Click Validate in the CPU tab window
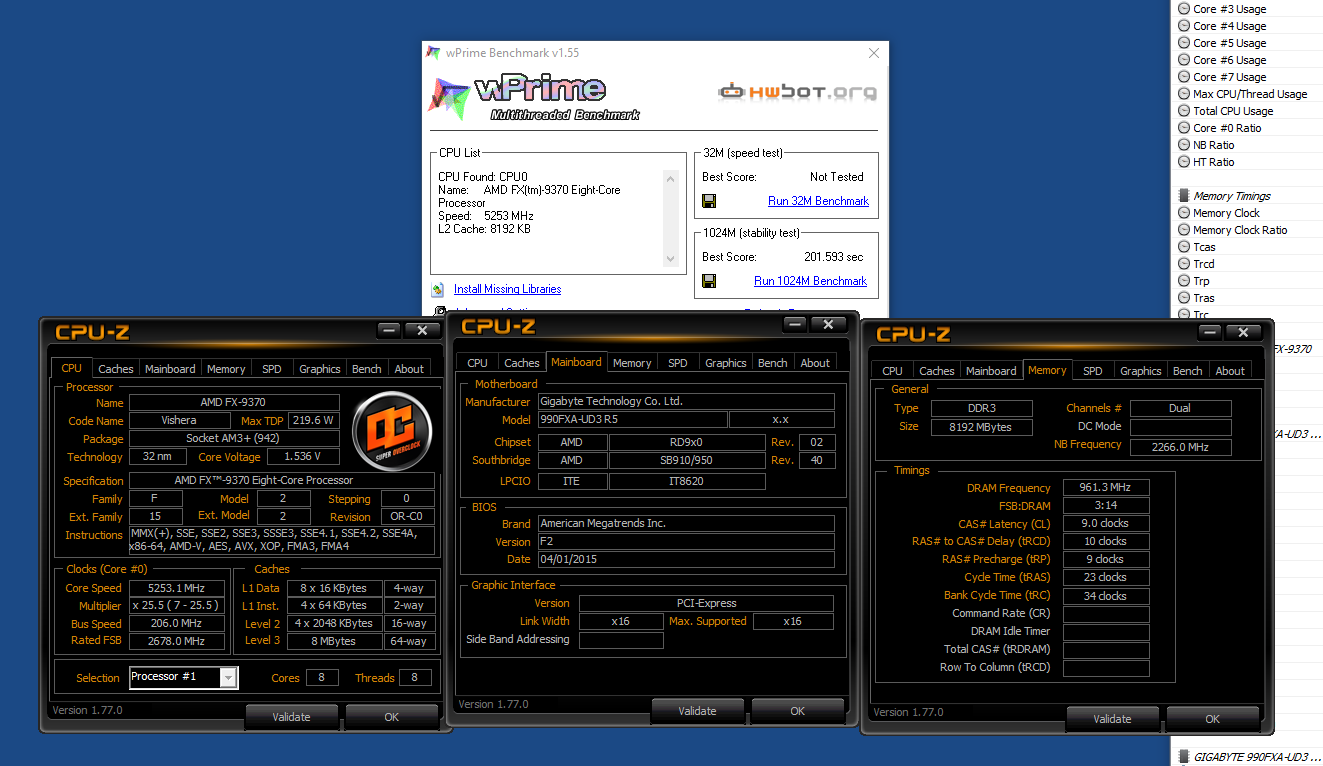The height and width of the screenshot is (766, 1323). [292, 716]
